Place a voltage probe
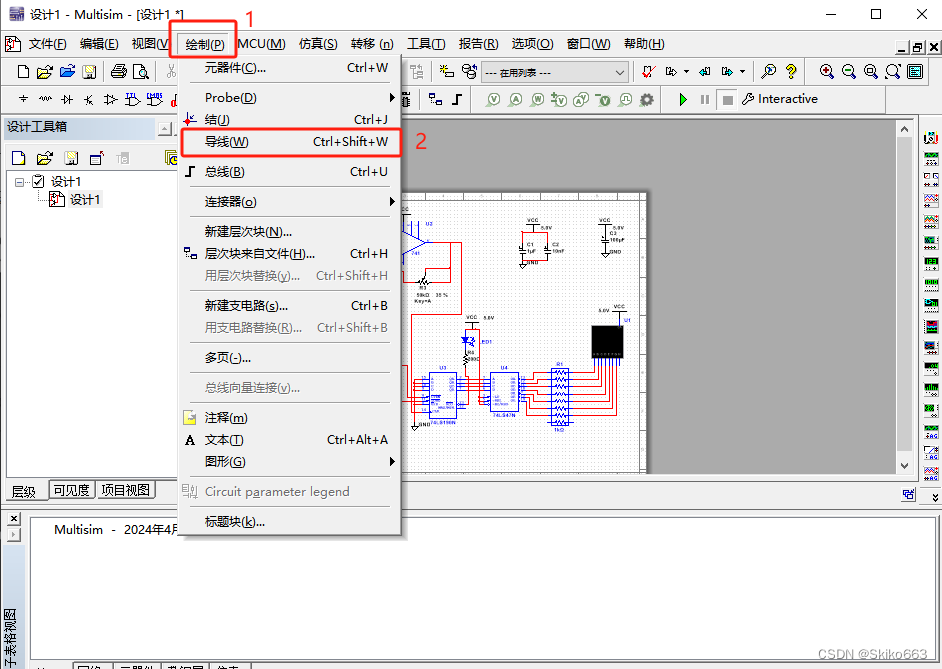Viewport: 942px width, 669px height. (493, 100)
